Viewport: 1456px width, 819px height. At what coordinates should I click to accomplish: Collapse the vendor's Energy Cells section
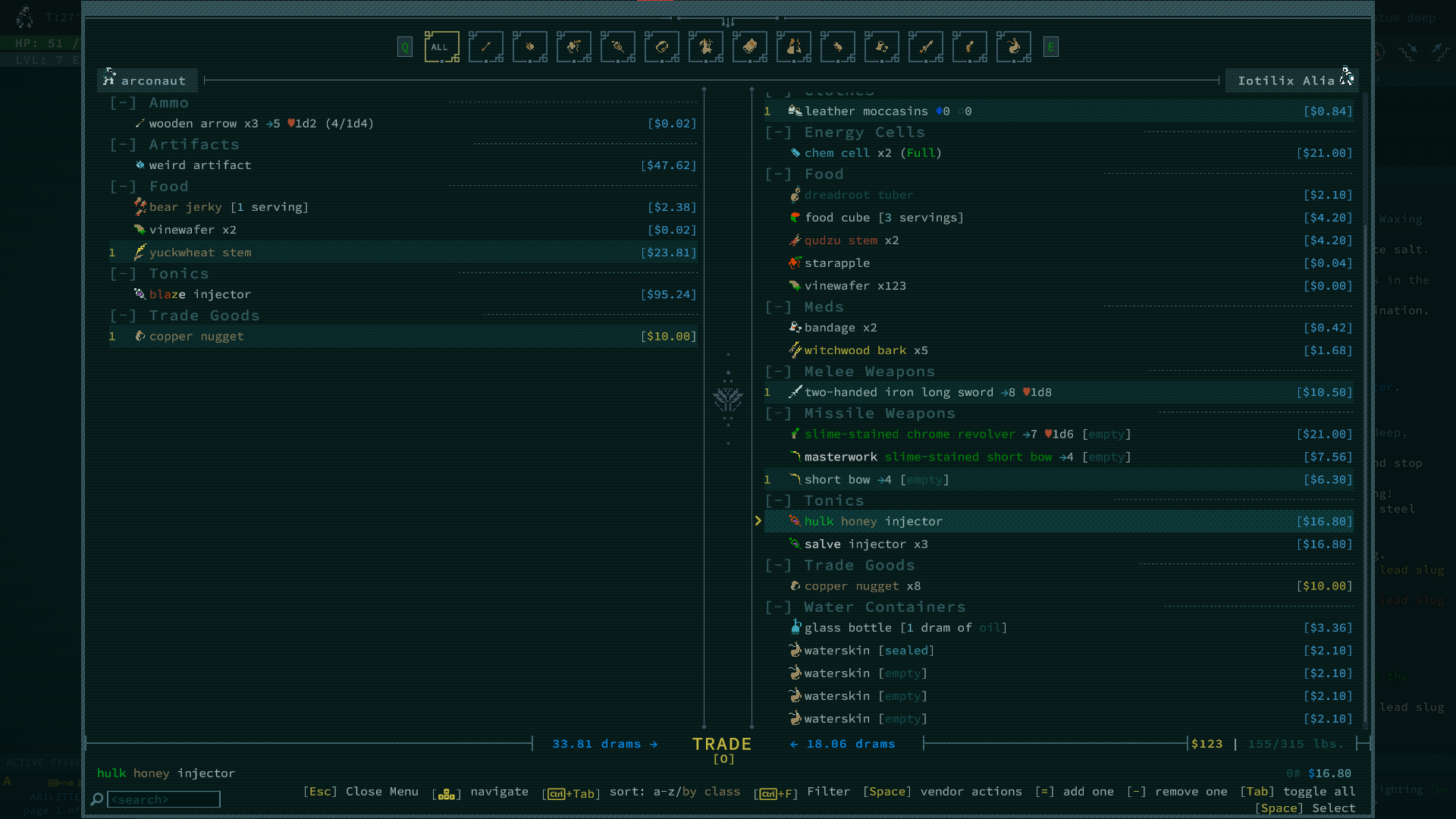[x=778, y=133]
